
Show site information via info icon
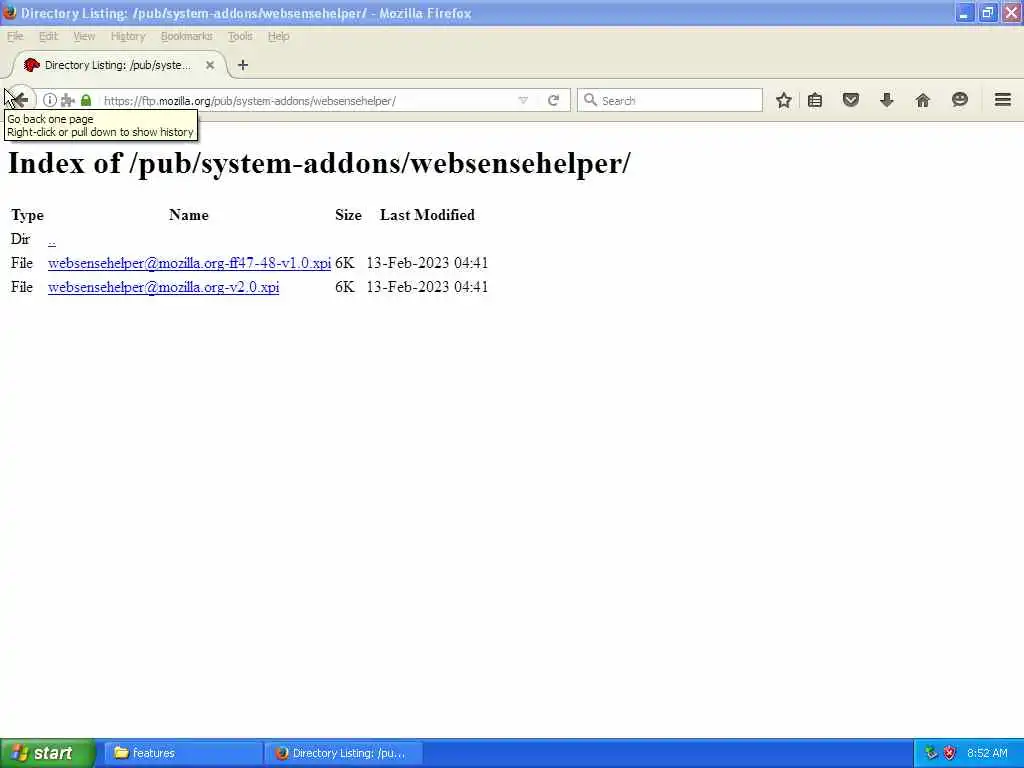click(x=50, y=100)
